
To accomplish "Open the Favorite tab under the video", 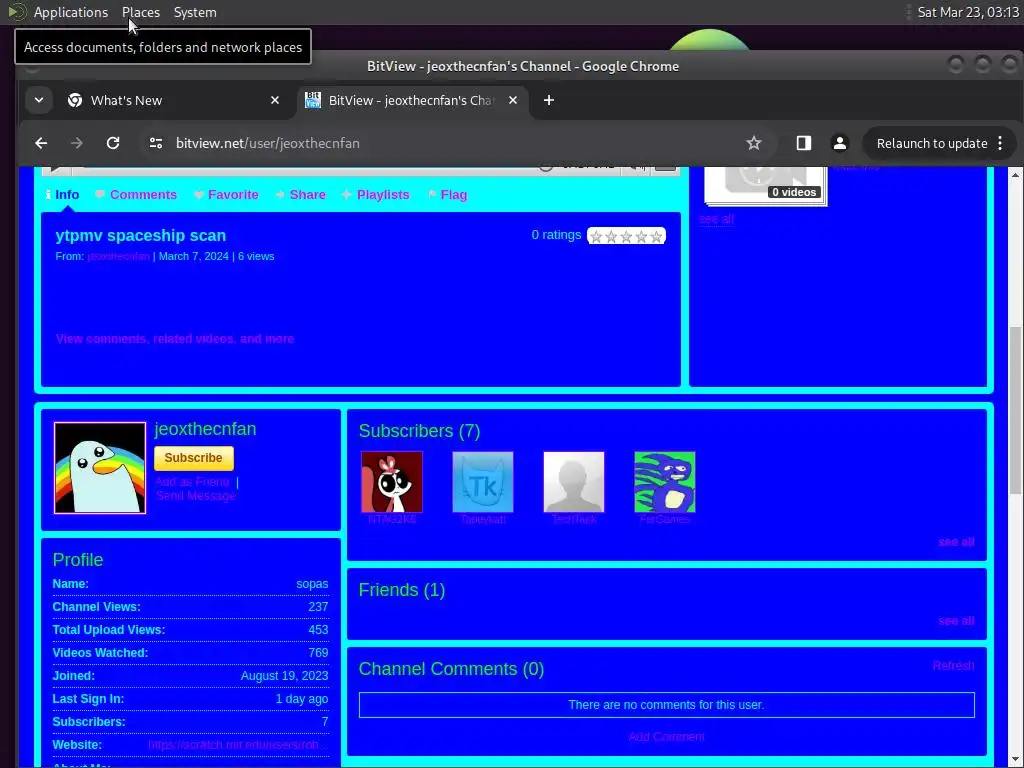I will coord(233,195).
